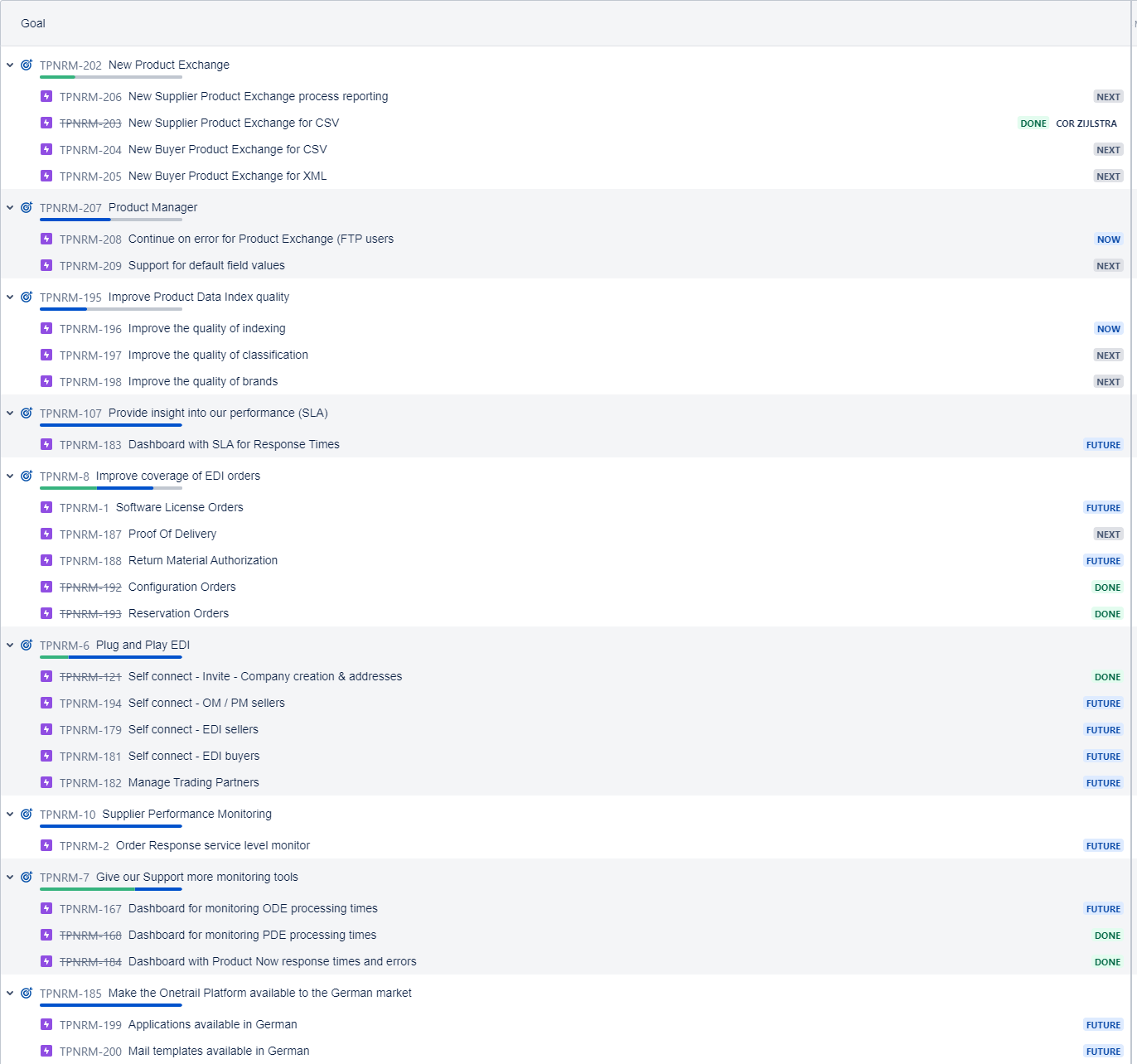Click the goal icon for Product Manager
Viewport: 1137px width, 1064px height.
27,207
